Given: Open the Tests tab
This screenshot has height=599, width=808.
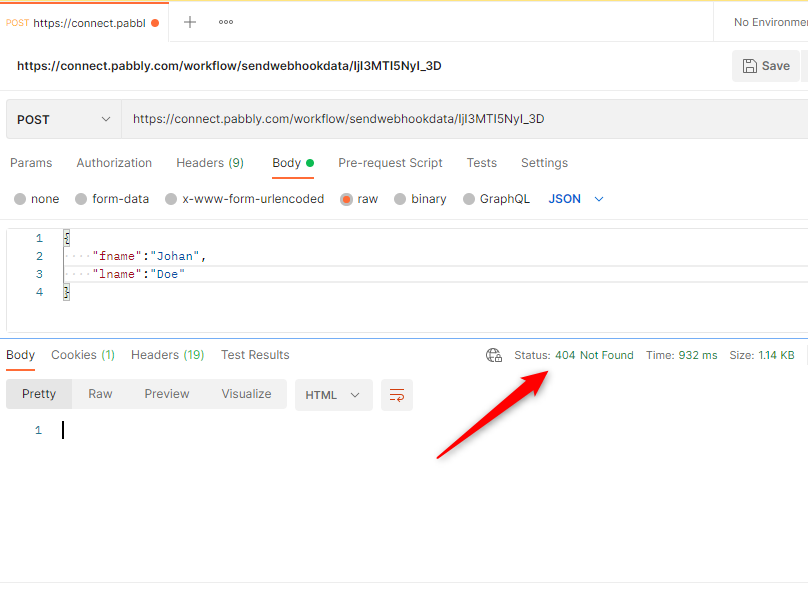Looking at the screenshot, I should click(482, 163).
